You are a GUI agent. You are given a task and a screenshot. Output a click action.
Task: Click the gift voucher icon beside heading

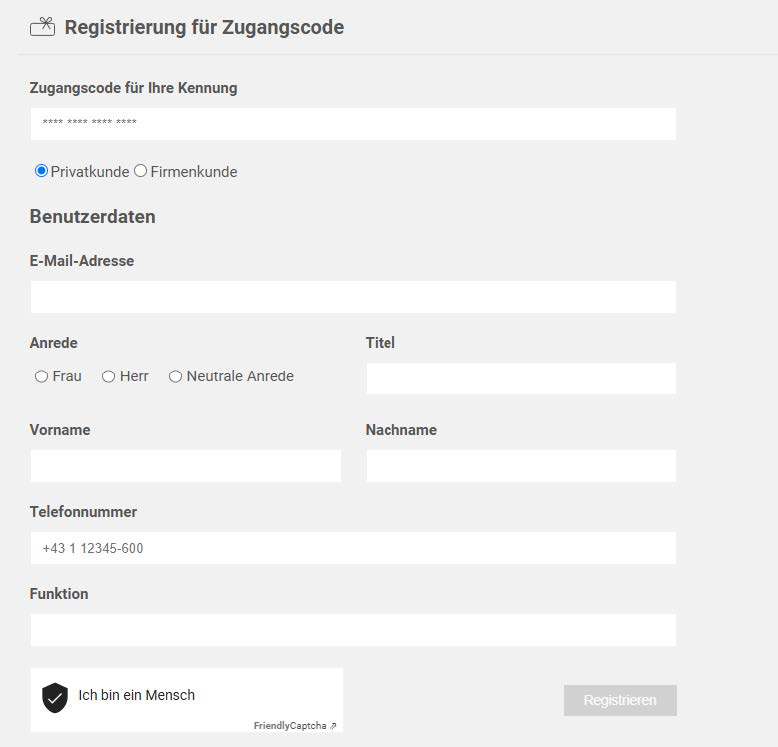tap(42, 27)
